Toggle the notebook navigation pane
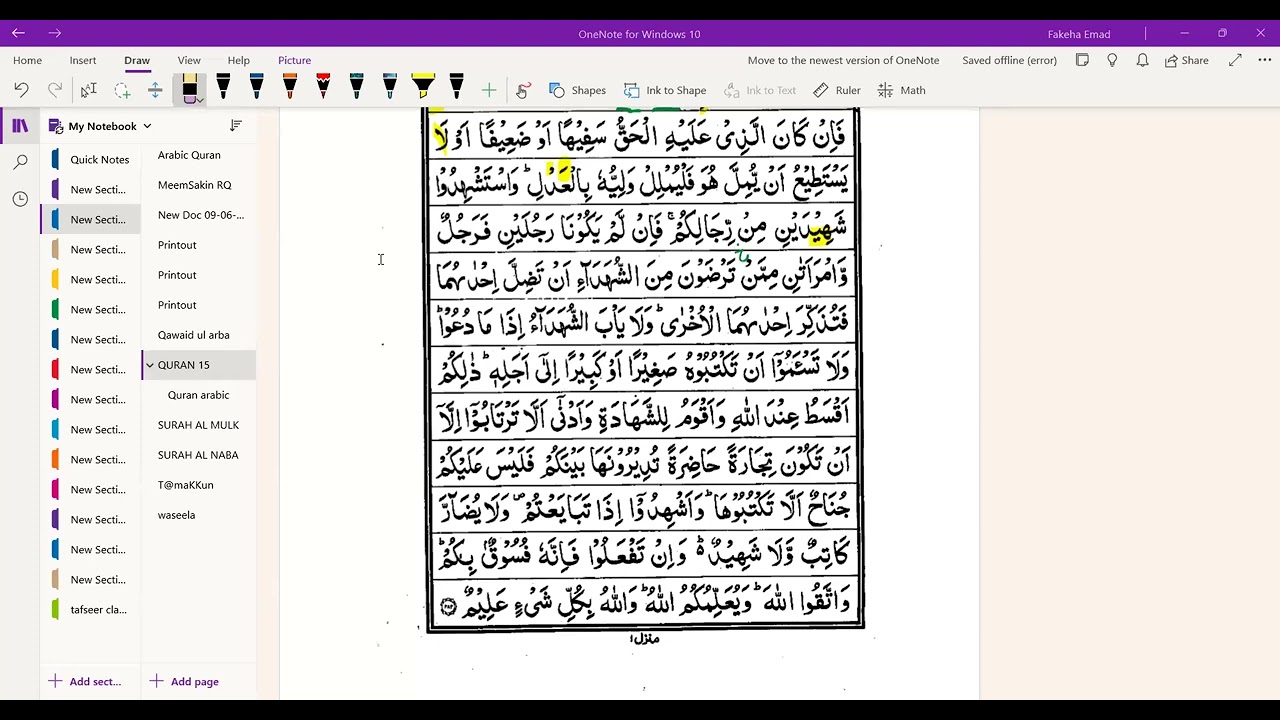 pyautogui.click(x=20, y=126)
